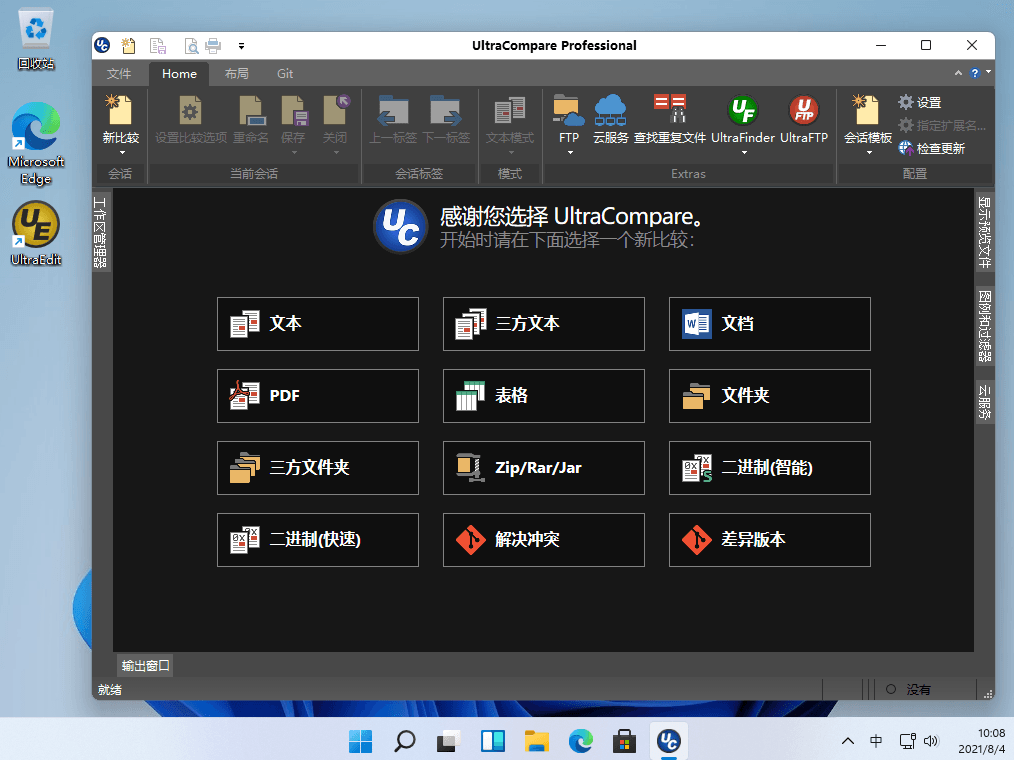Collapse the ribbon with the caret
Image resolution: width=1014 pixels, height=760 pixels.
(x=958, y=73)
